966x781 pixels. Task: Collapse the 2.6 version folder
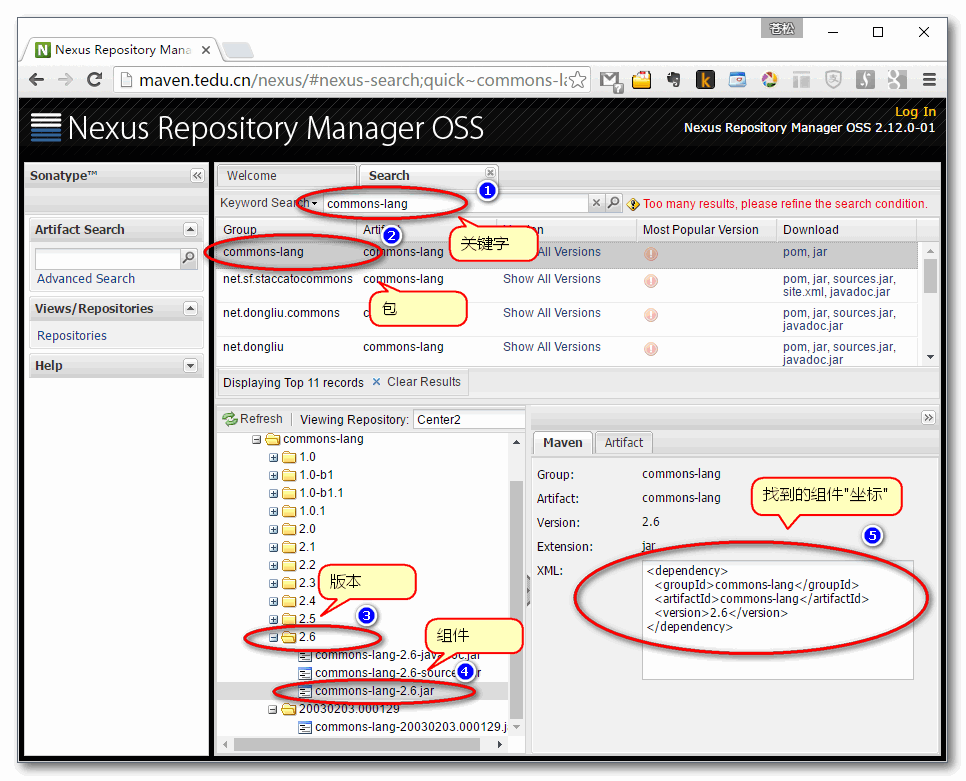click(x=274, y=637)
